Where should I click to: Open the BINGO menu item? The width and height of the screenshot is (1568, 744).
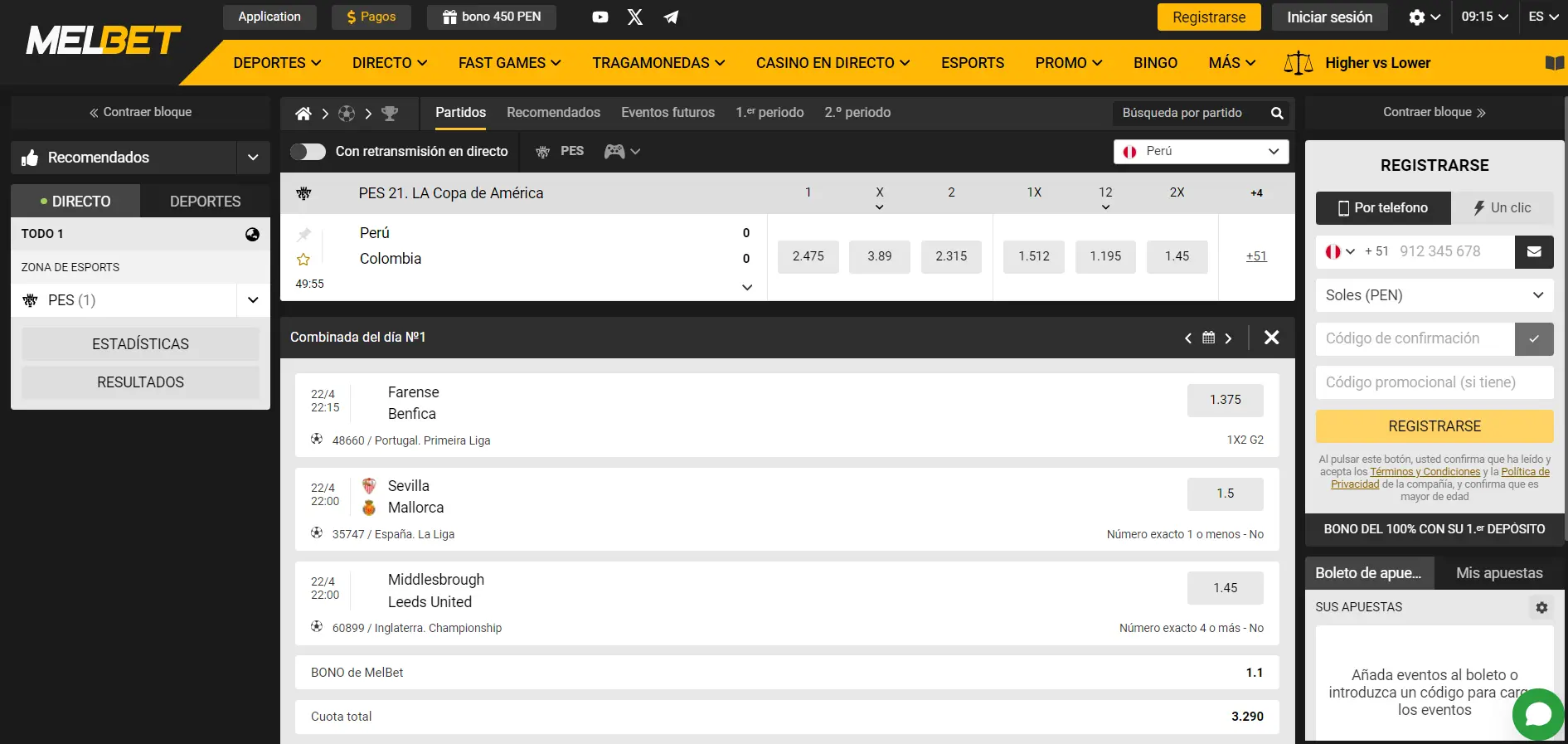(1155, 63)
